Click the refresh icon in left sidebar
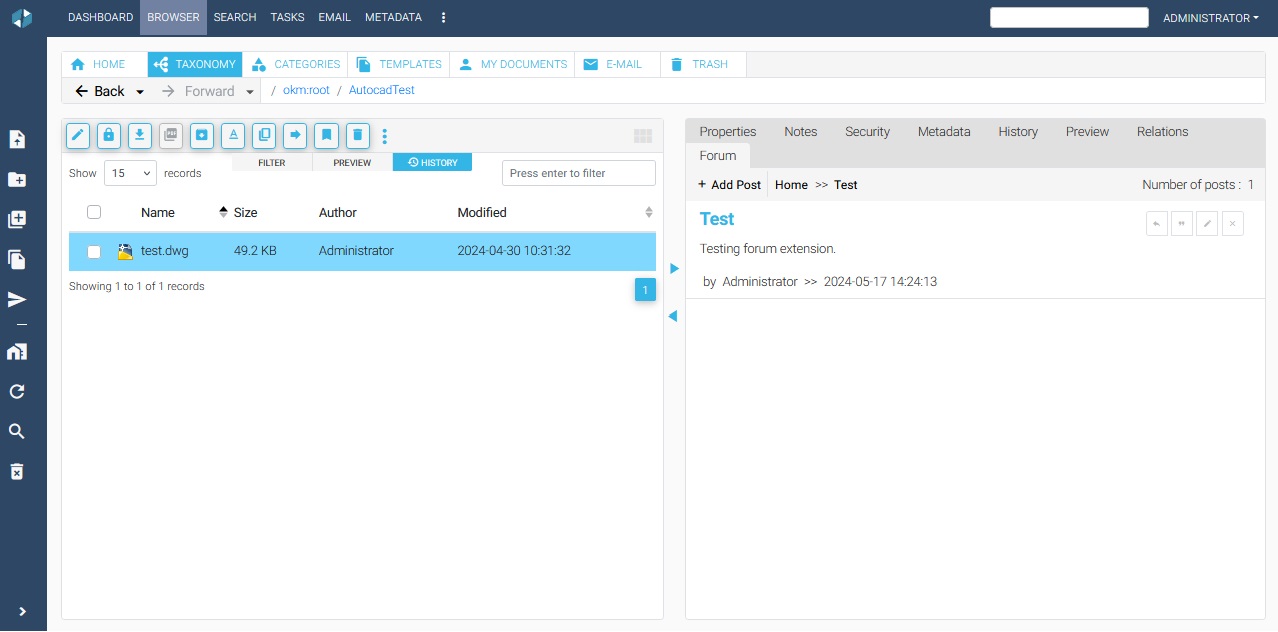The height and width of the screenshot is (632, 1278). [x=17, y=392]
